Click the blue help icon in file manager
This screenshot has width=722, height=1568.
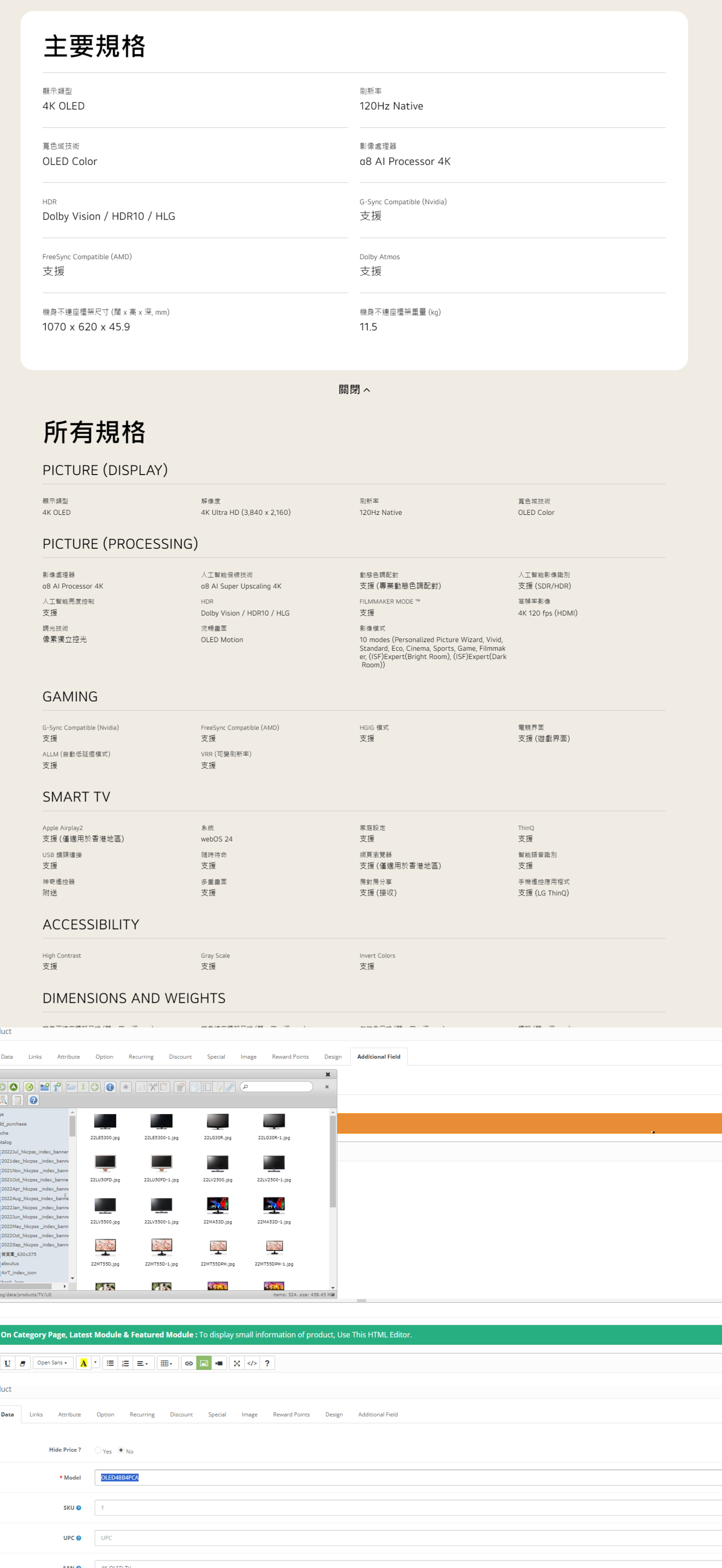point(33,1100)
